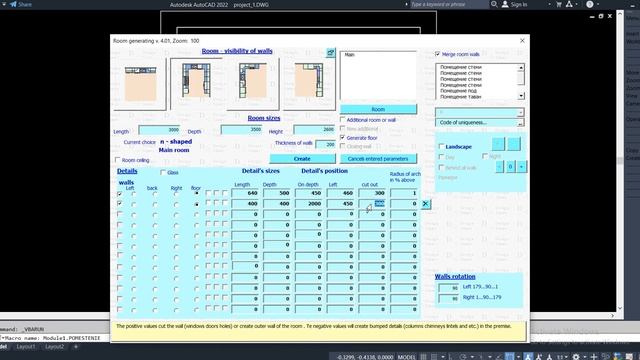The width and height of the screenshot is (640, 360).
Task: Open the workspace gear icon in status bar
Action: pos(576,357)
